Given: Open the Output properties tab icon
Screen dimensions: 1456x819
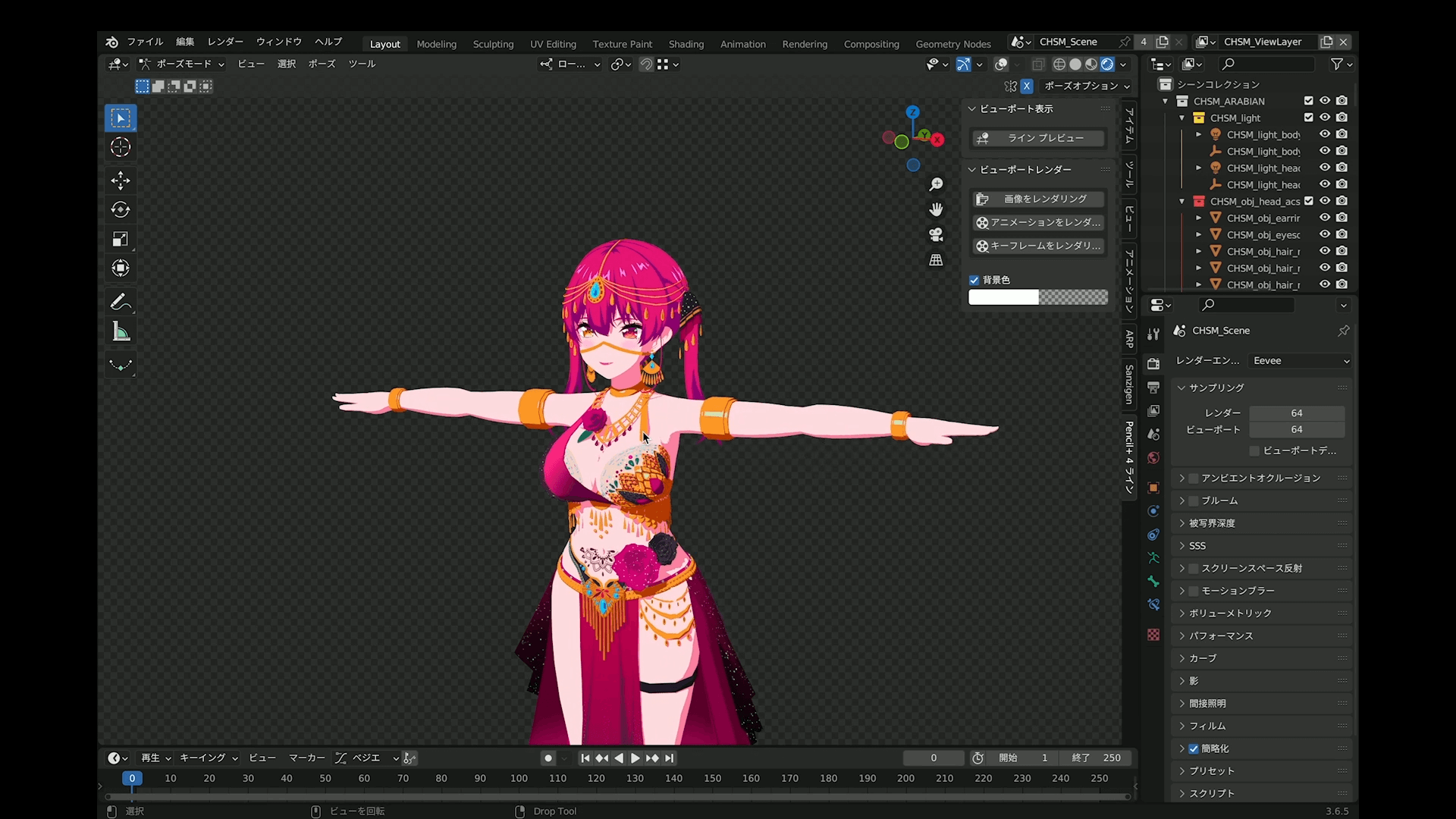Looking at the screenshot, I should point(1153,387).
